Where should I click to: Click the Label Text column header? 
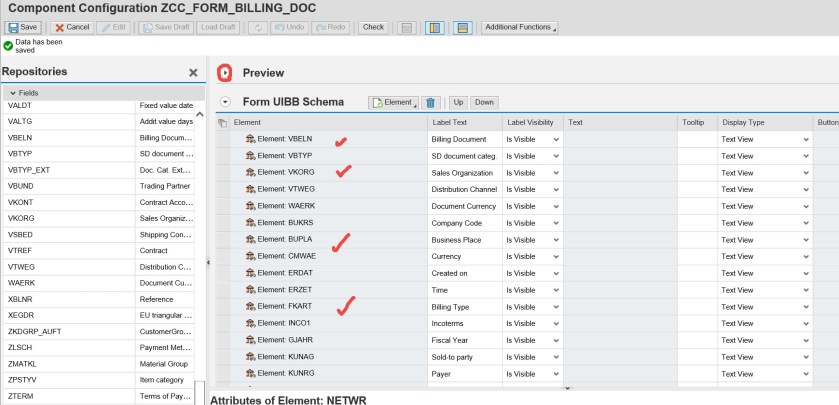pyautogui.click(x=464, y=123)
